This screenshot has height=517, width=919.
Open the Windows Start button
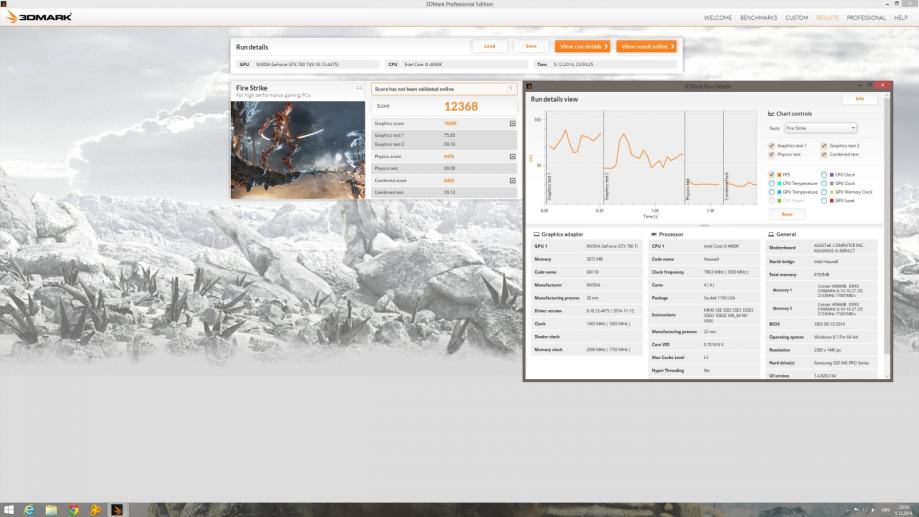(8, 510)
